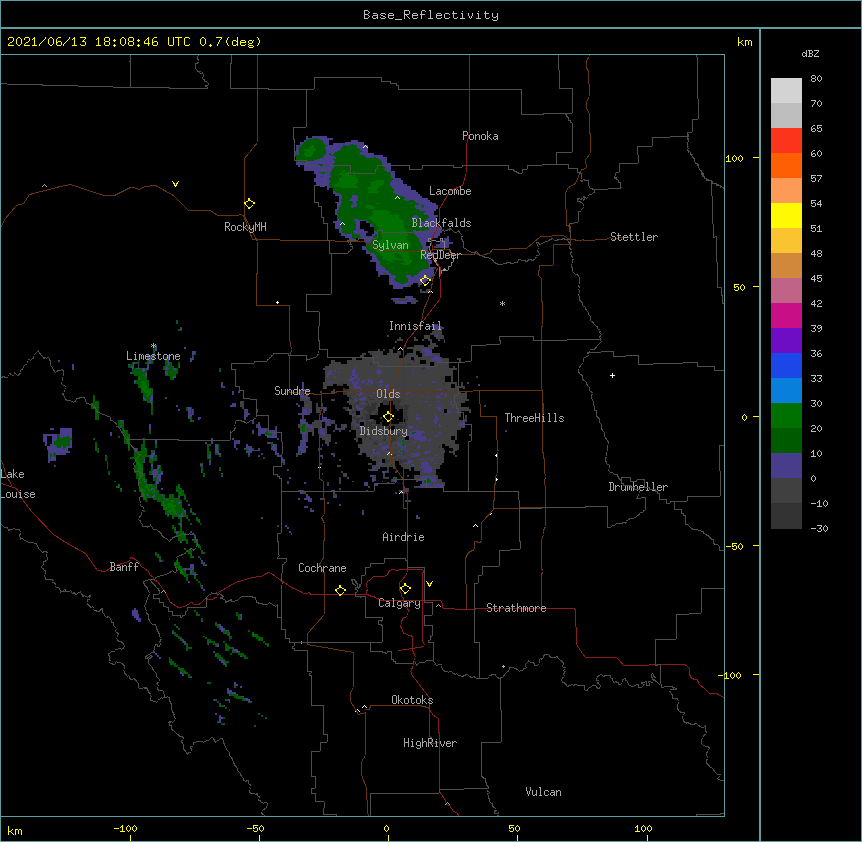The width and height of the screenshot is (862, 842).
Task: Select the yellow diamond marker south of RedDeer
Action: 425,280
